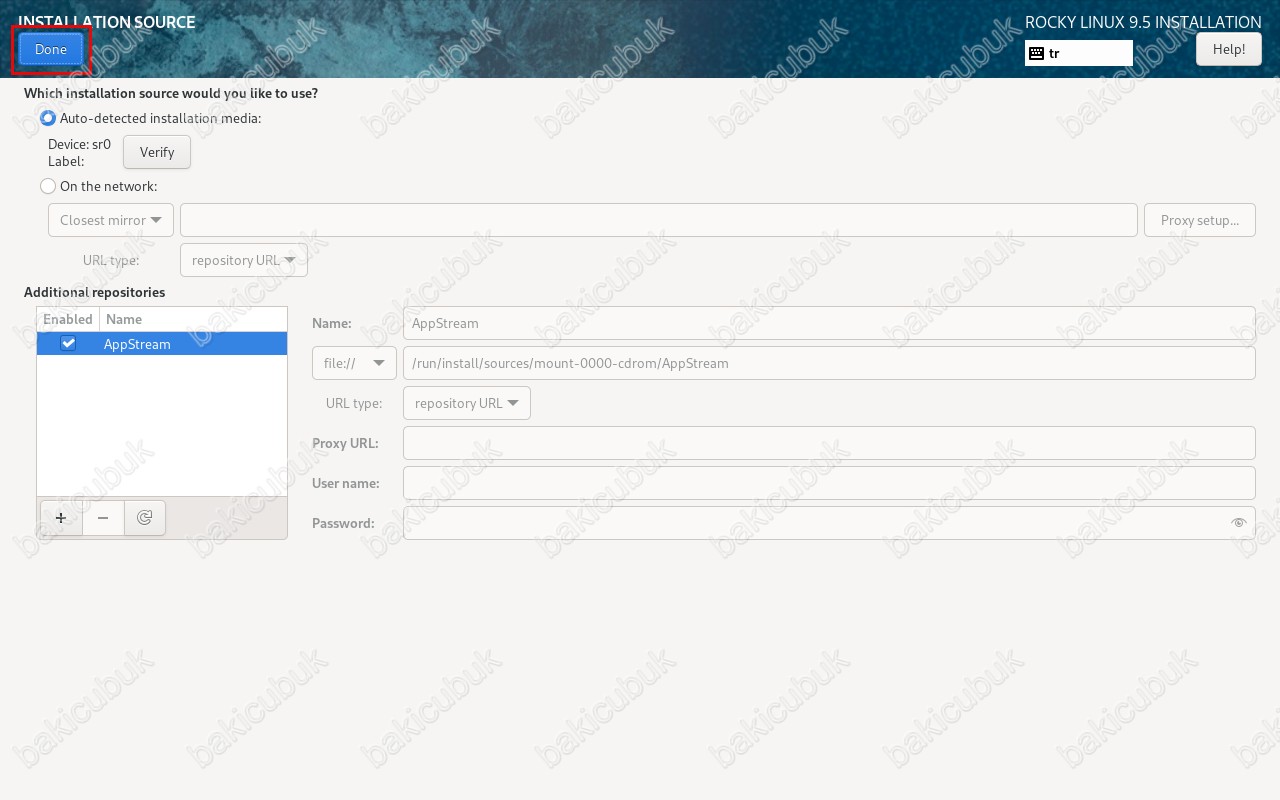Select the AppStream repository row

click(x=162, y=343)
